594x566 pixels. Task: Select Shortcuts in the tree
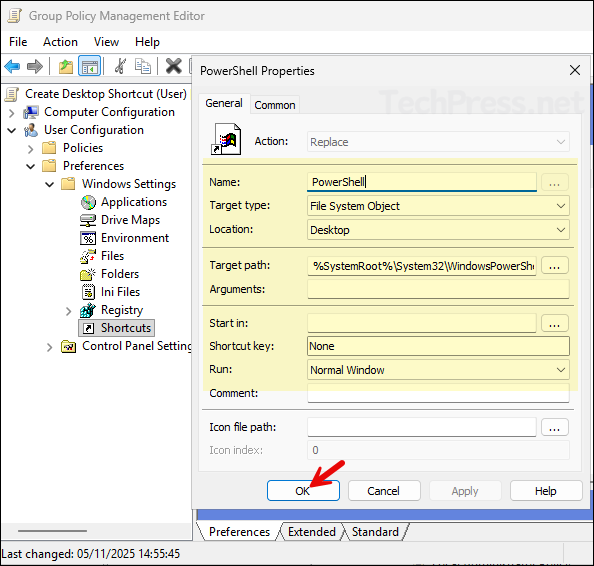click(117, 328)
